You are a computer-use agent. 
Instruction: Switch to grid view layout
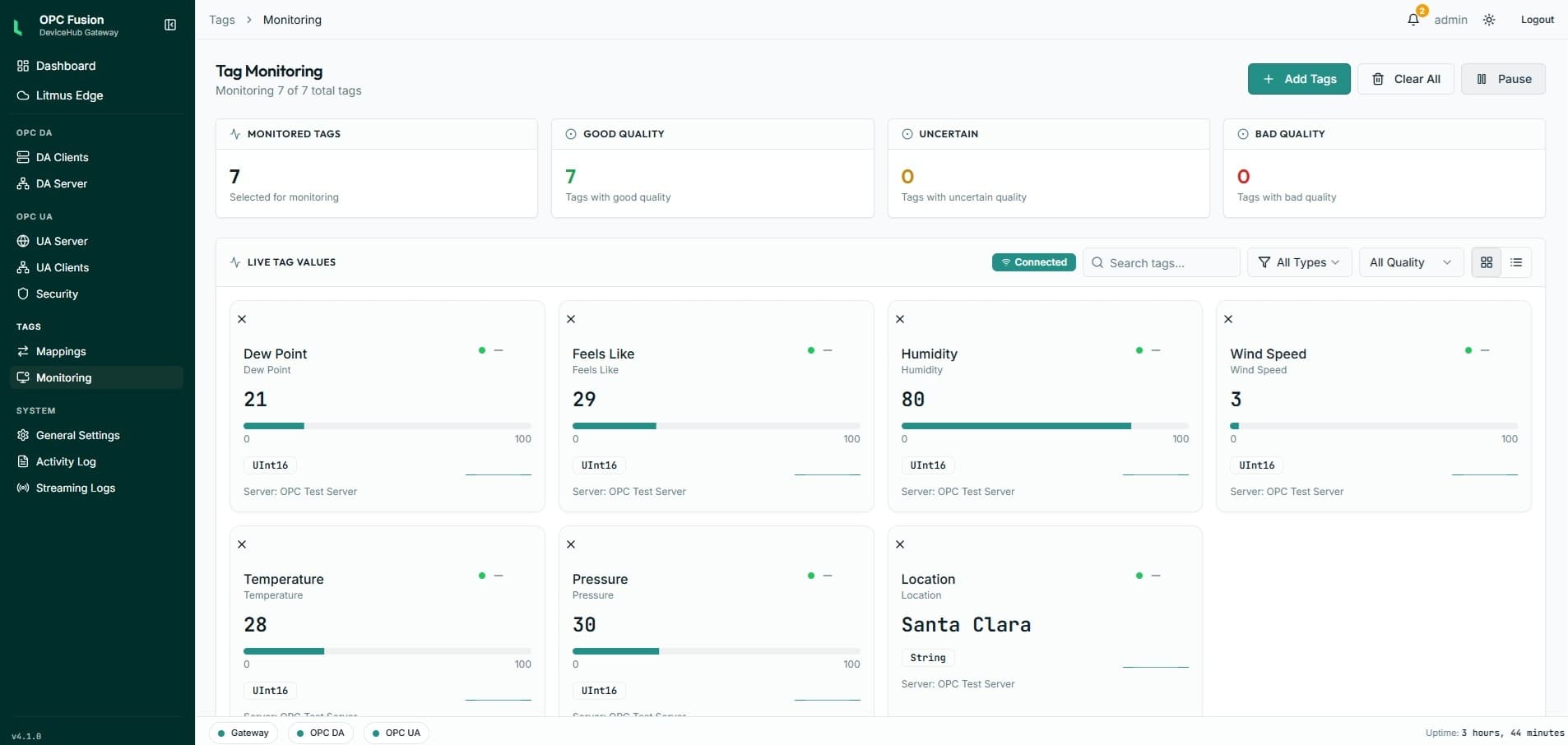pos(1487,262)
